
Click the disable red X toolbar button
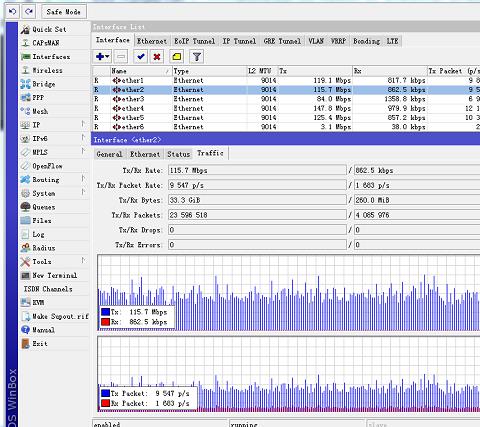[157, 57]
